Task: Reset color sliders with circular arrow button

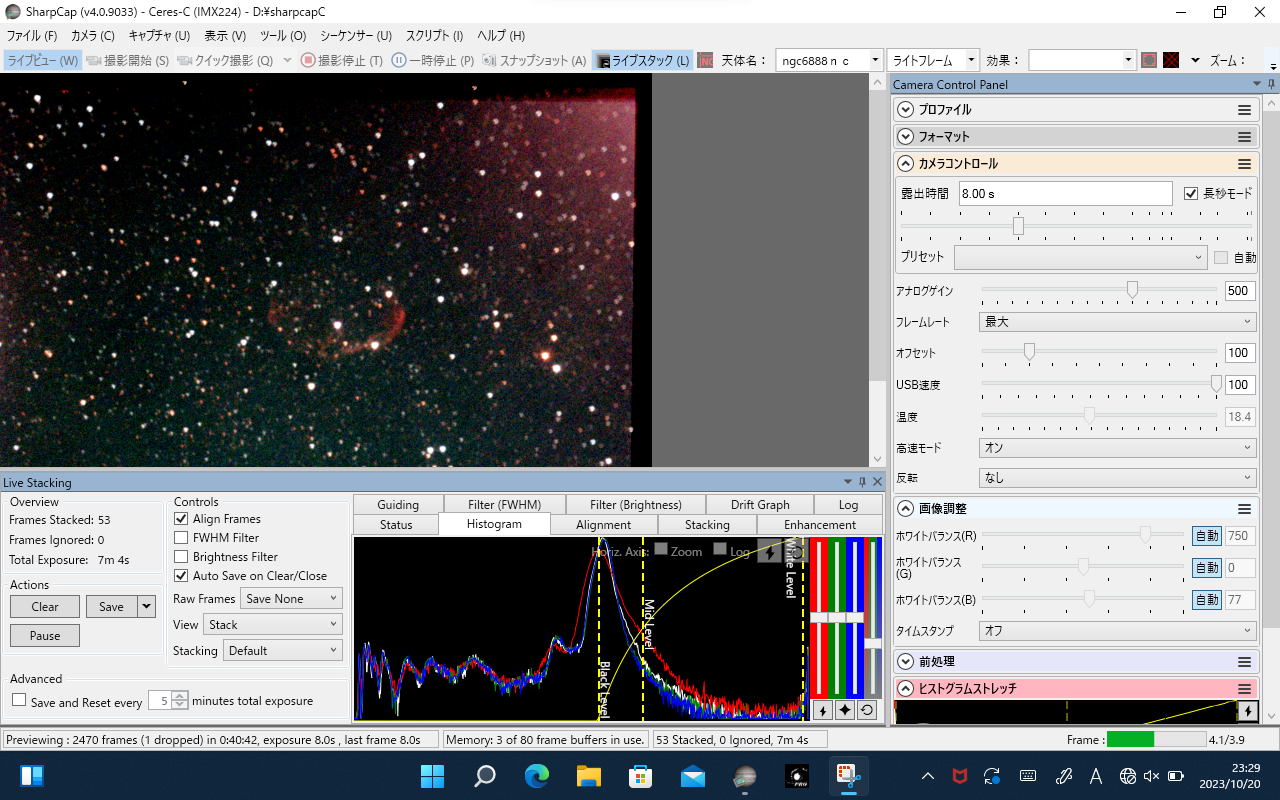Action: 868,710
